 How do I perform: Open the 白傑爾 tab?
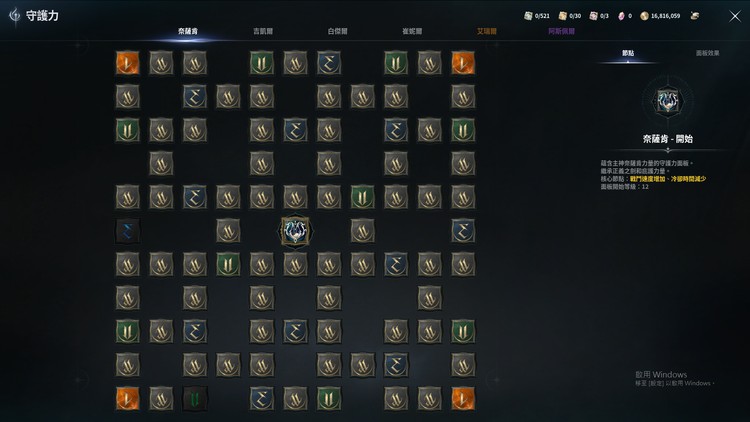point(337,31)
